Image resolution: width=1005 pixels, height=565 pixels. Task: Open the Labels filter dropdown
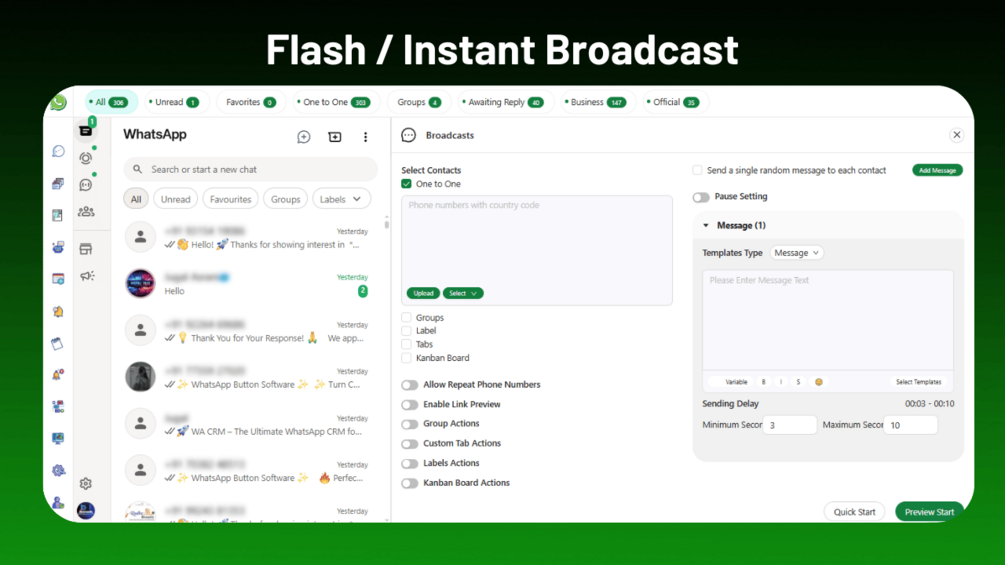pyautogui.click(x=340, y=199)
